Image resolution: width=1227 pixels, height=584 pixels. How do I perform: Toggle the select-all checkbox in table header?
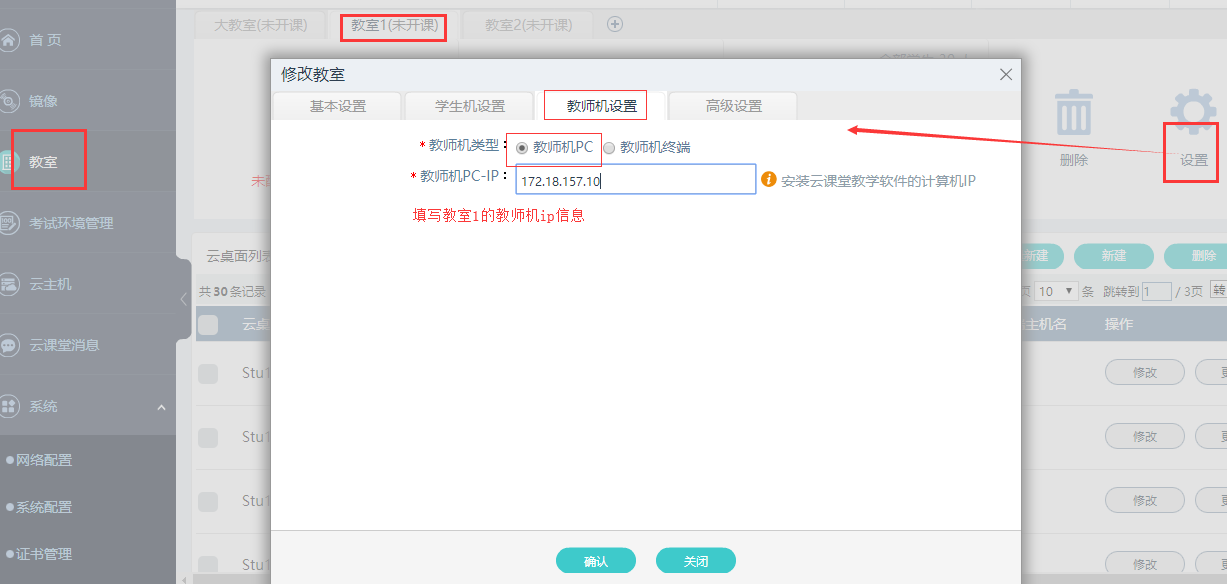pos(208,324)
